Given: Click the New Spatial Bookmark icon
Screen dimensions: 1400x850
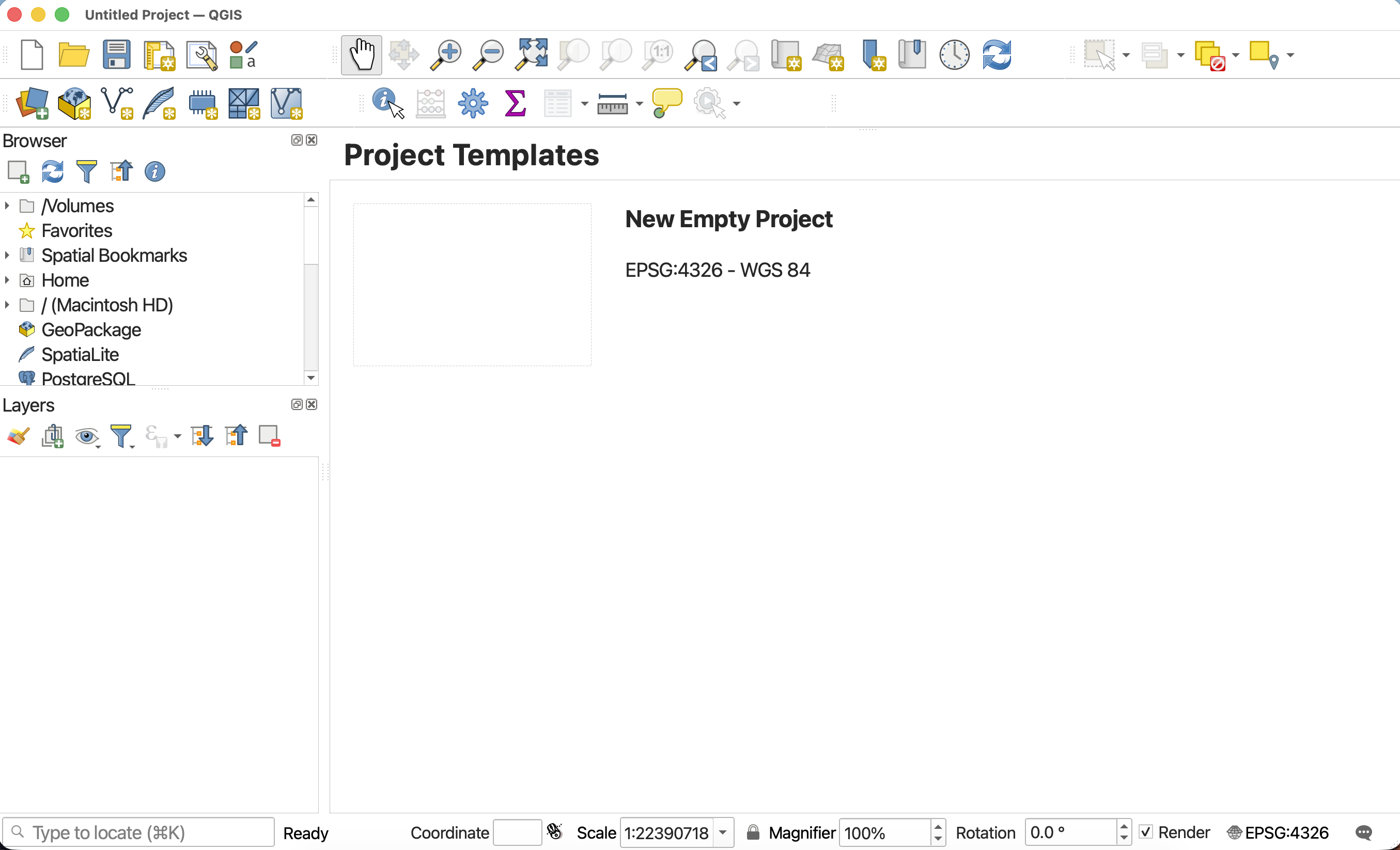Looking at the screenshot, I should pos(874,55).
